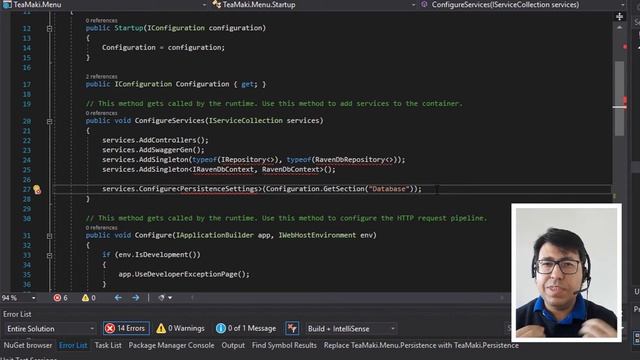Click IServiceCollection on line 20
This screenshot has width=640, height=360.
pyautogui.click(x=245, y=121)
